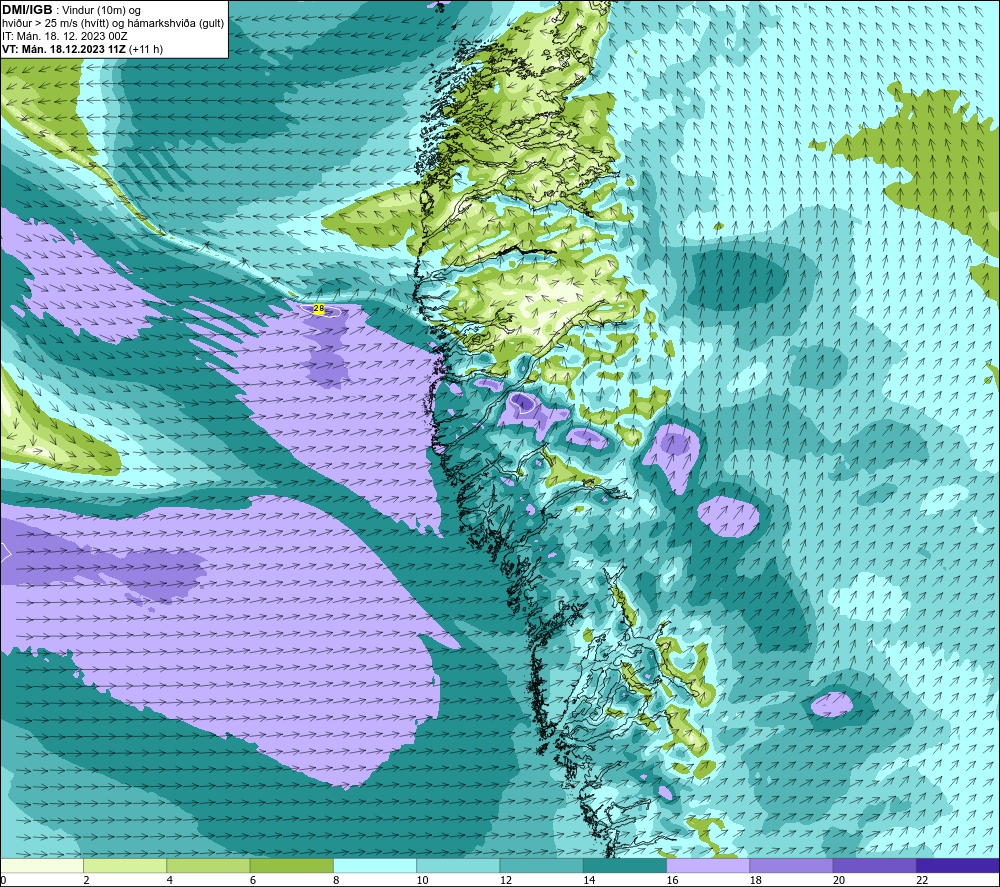1000x887 pixels.
Task: Click the legend scale label 22
Action: (x=922, y=880)
